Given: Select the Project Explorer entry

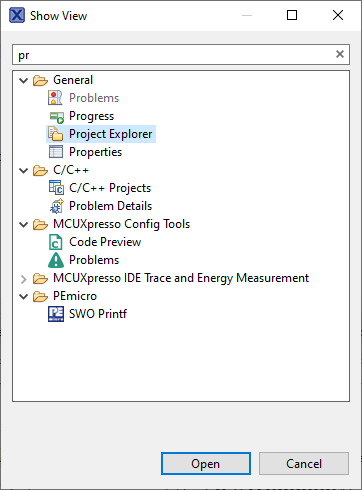Looking at the screenshot, I should (x=111, y=134).
